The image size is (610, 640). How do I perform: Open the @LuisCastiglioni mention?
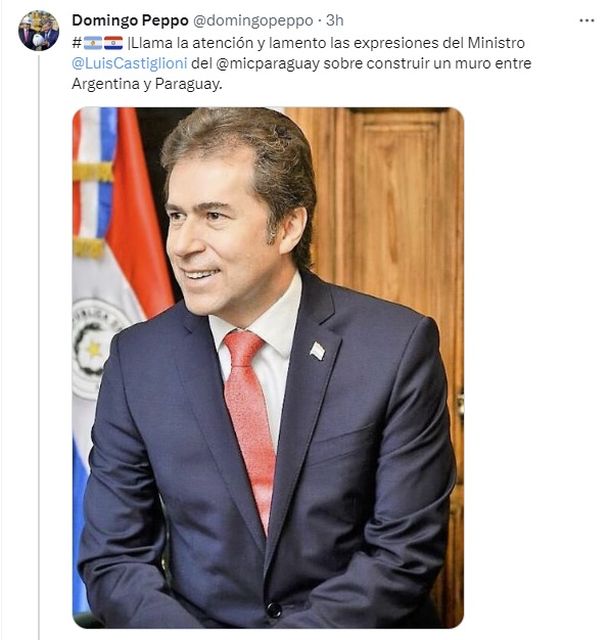click(x=129, y=63)
